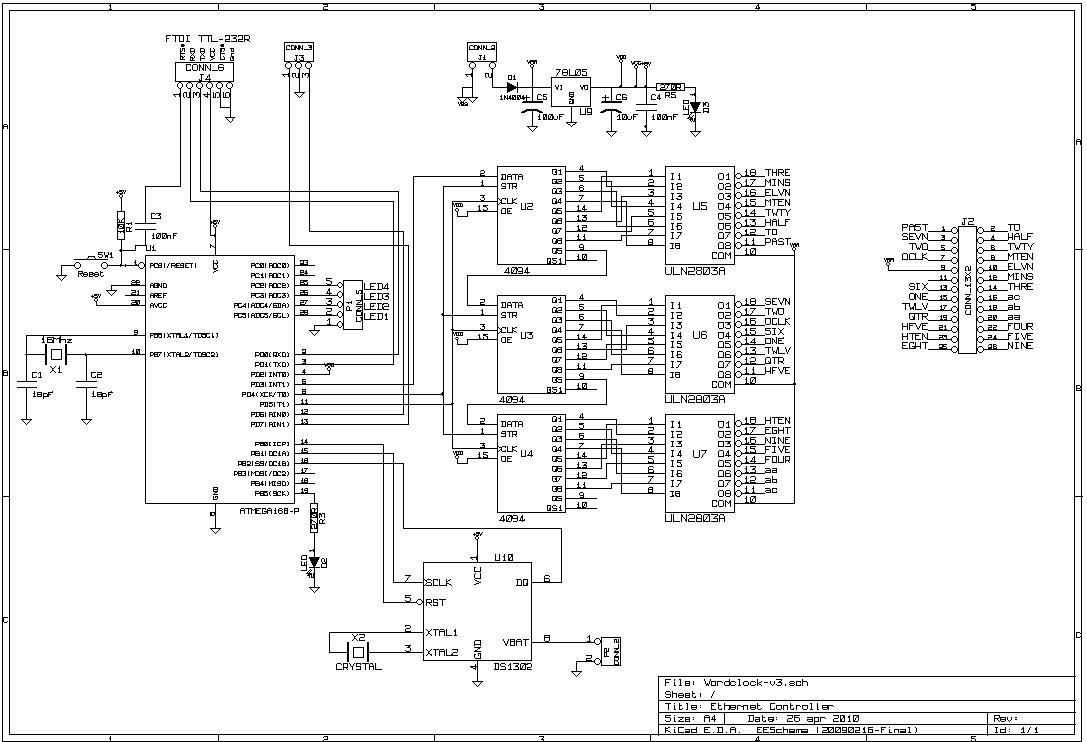
Task: Click the LED D3 symbol near C4
Action: 694,105
